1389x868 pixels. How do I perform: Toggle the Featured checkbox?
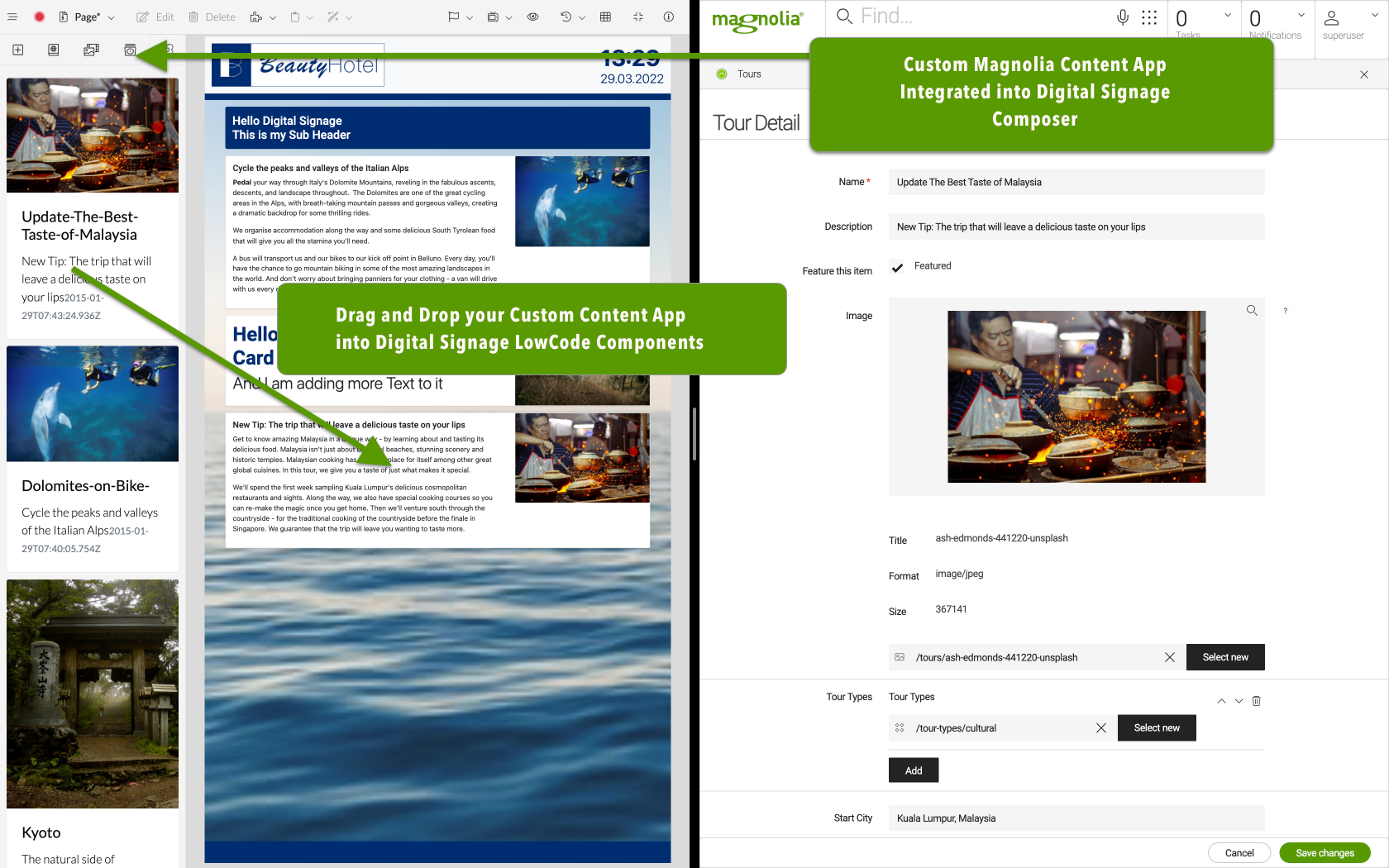point(897,267)
